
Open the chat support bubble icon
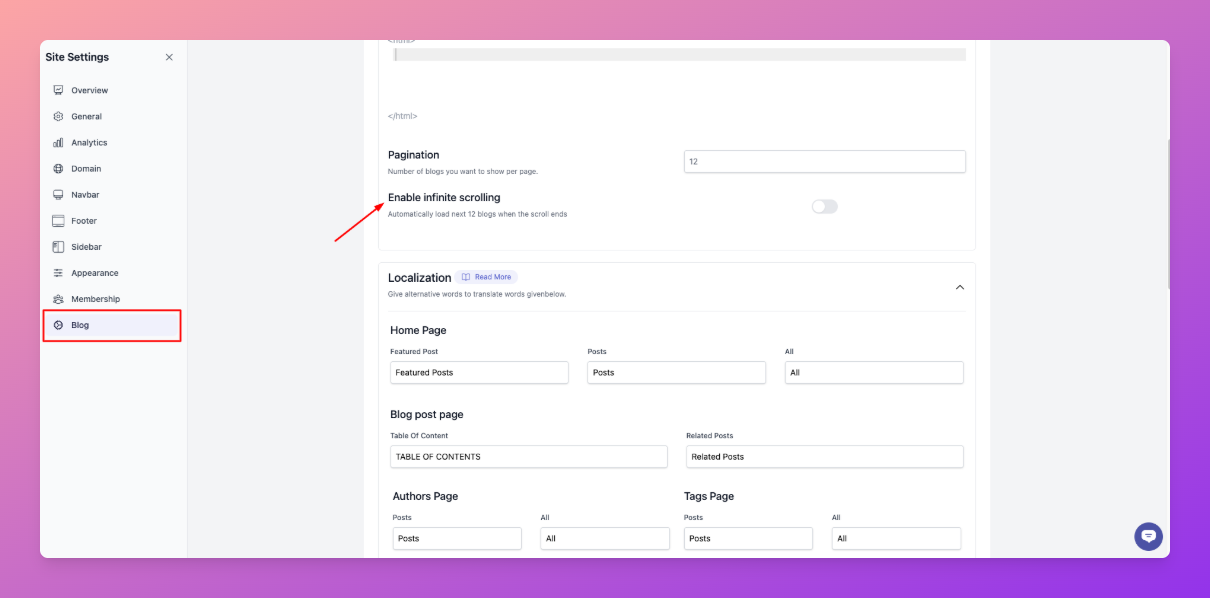pos(1148,536)
